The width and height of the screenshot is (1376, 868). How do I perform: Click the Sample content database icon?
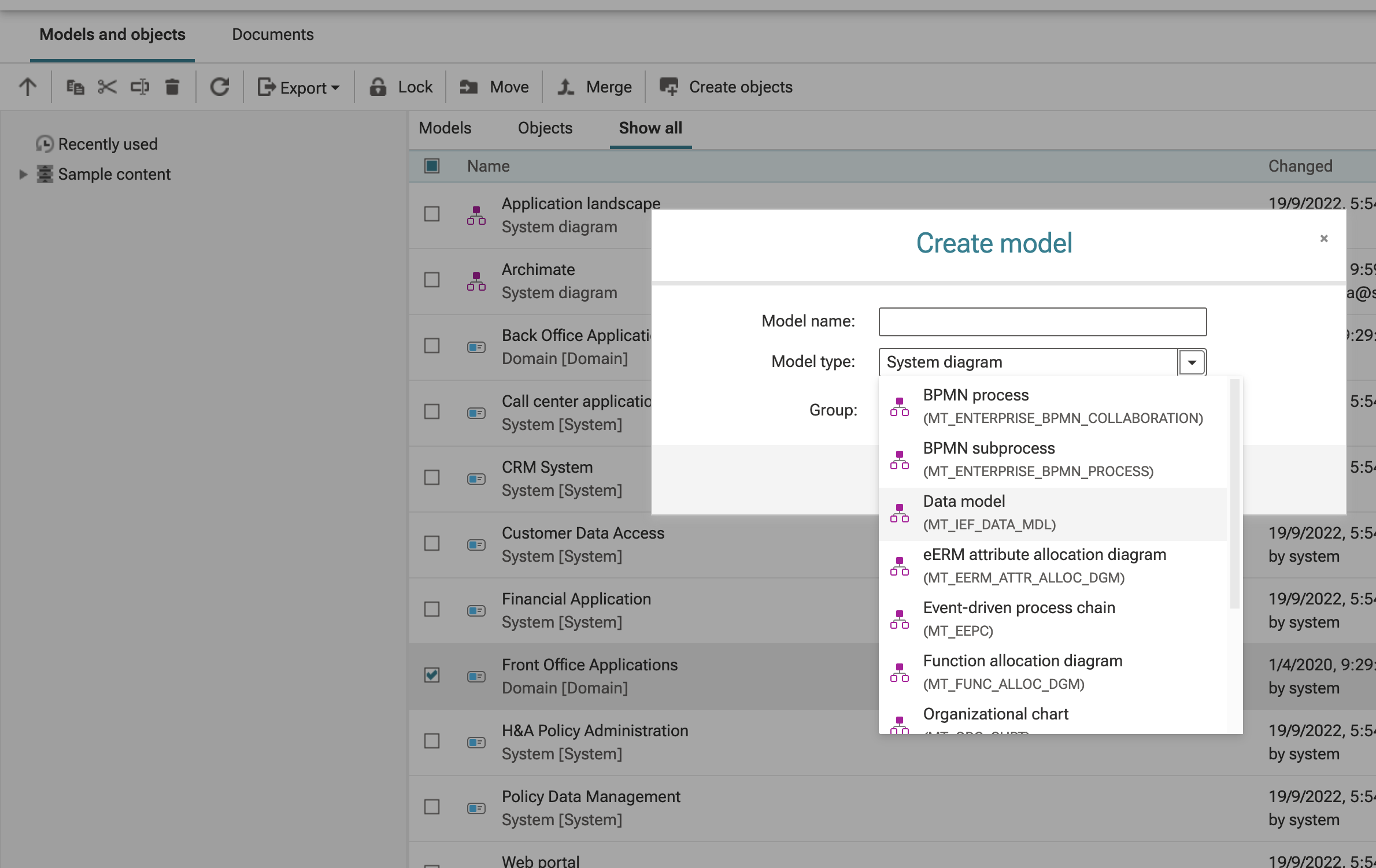(x=45, y=174)
